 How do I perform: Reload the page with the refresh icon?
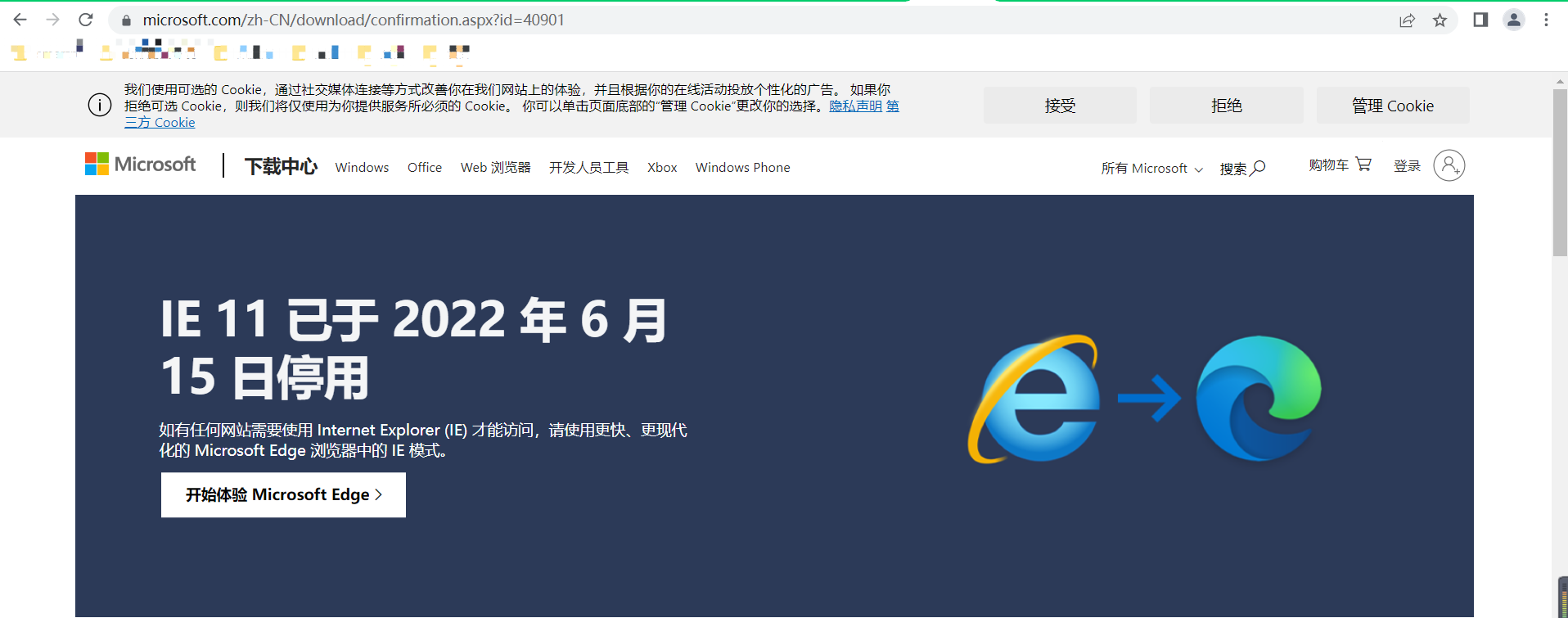tap(86, 20)
